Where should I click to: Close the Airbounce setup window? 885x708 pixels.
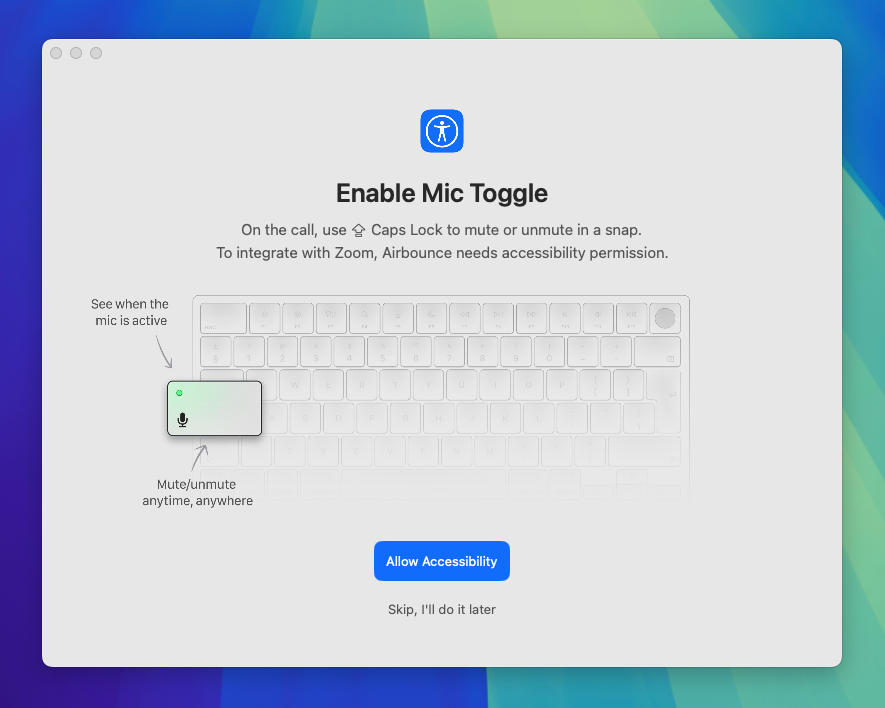click(x=56, y=53)
